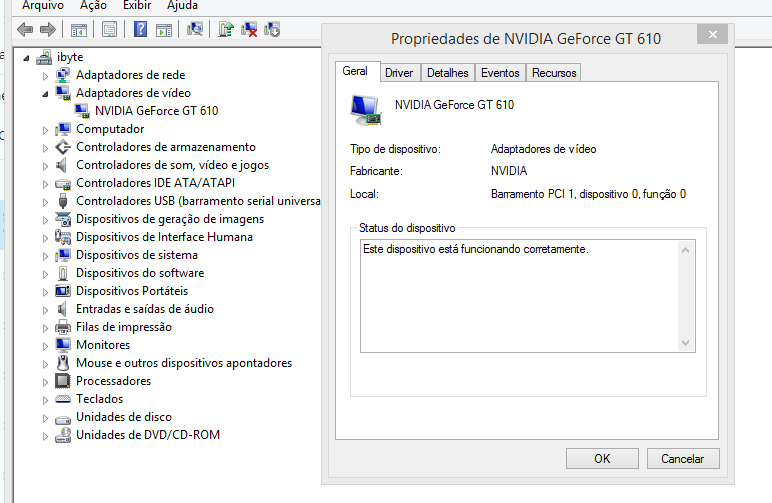Open the Exibir menu

(x=137, y=5)
